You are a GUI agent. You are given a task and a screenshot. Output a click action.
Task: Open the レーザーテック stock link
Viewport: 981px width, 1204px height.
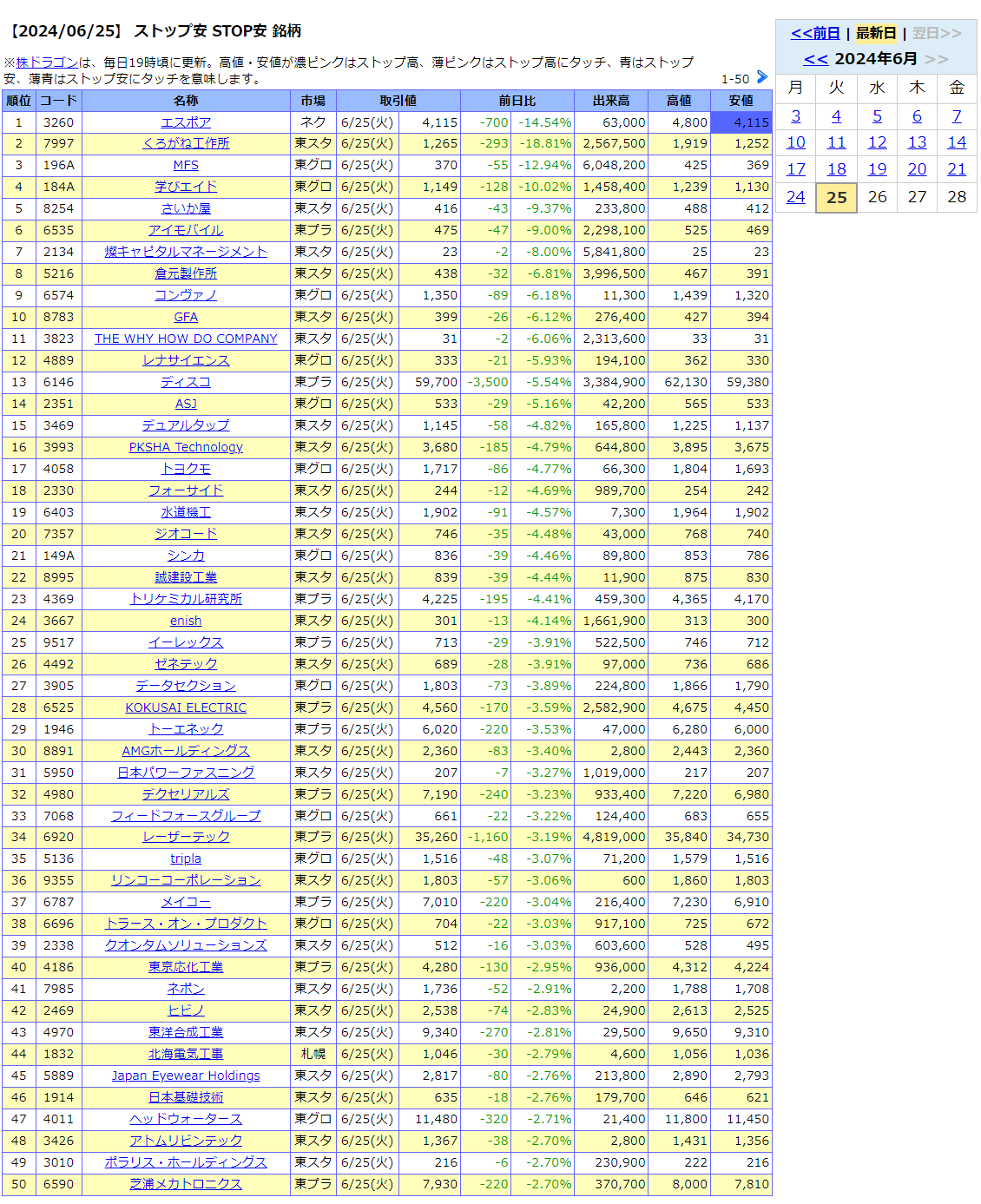click(186, 837)
